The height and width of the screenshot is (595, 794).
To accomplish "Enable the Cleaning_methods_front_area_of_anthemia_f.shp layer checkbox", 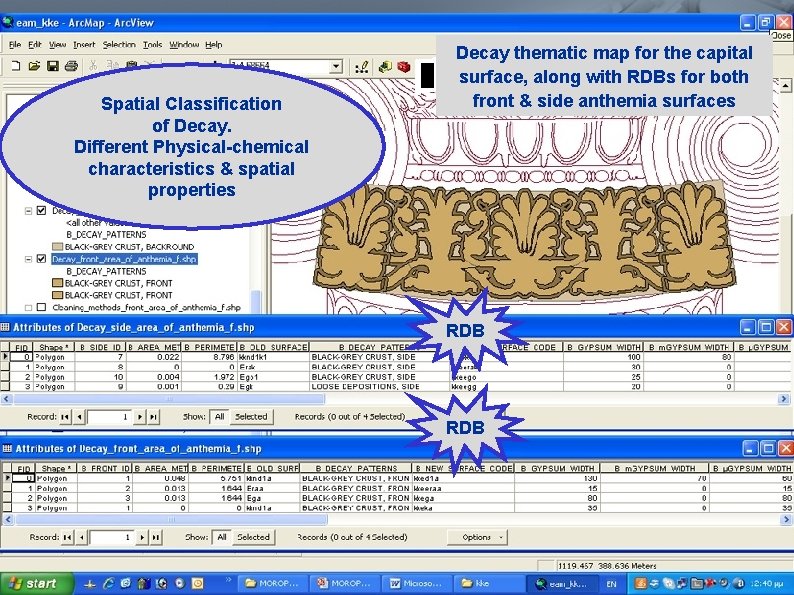I will tap(42, 307).
